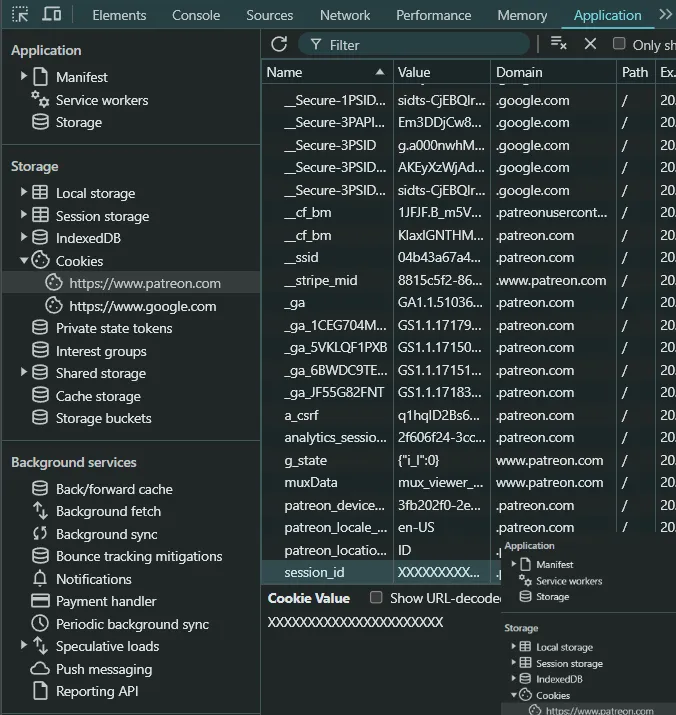Click the delete selected cookie X icon
Viewport: 676px width, 715px height.
coord(591,44)
